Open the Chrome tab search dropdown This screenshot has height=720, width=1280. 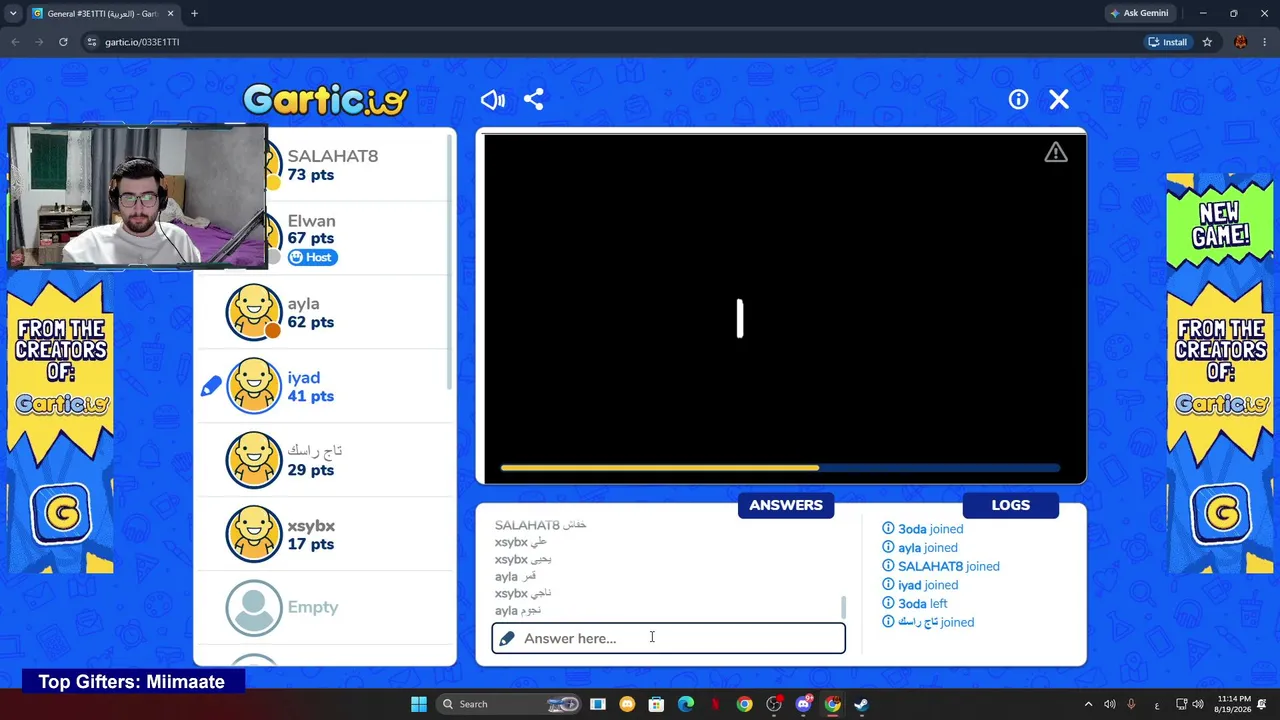pyautogui.click(x=13, y=13)
